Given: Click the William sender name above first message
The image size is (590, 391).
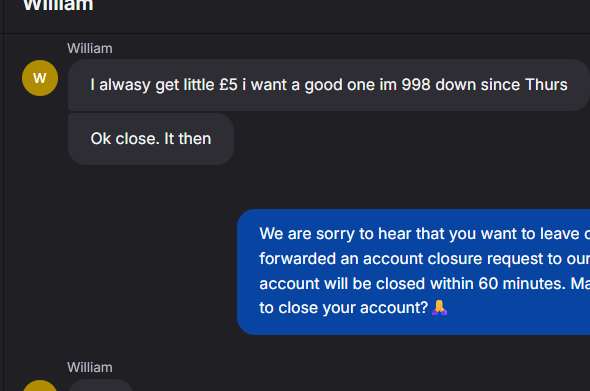Looking at the screenshot, I should coord(90,48).
